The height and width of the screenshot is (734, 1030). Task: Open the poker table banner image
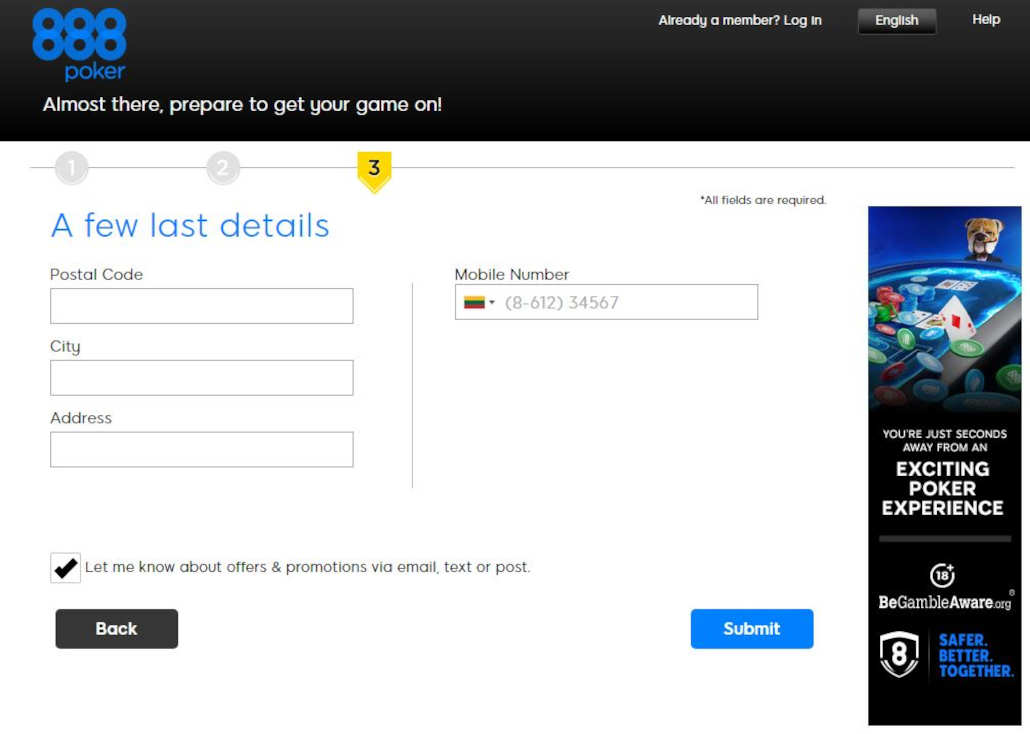[x=945, y=309]
